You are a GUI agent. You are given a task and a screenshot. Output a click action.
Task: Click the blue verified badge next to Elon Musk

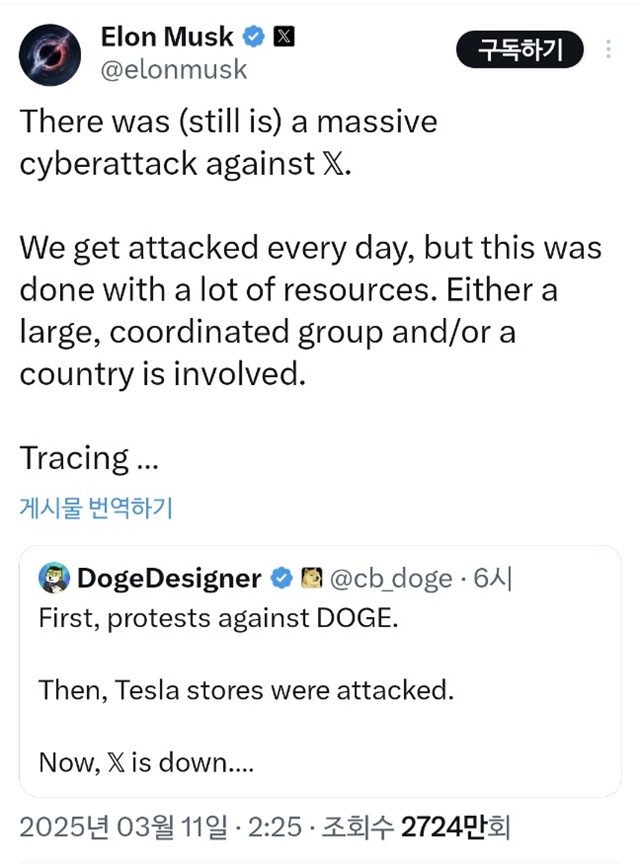(x=254, y=37)
